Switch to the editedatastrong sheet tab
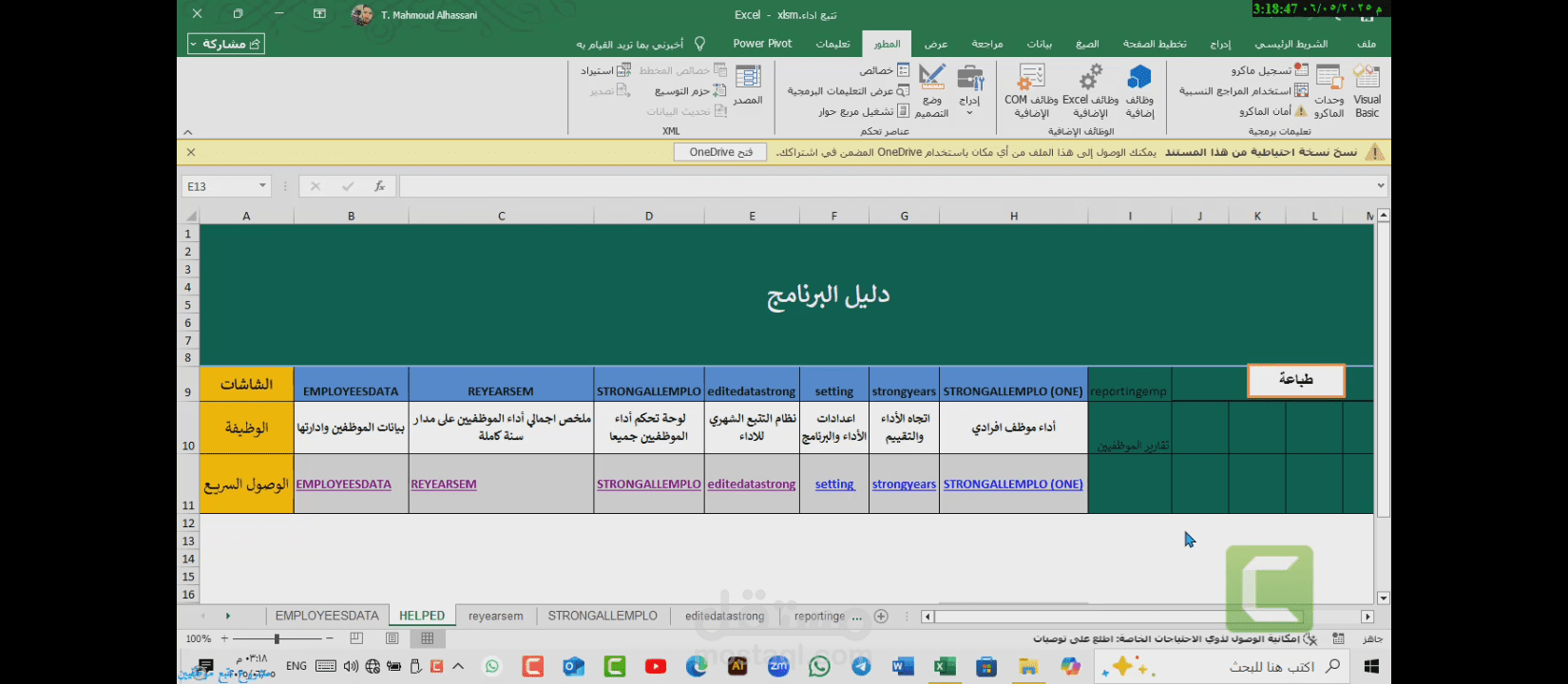 [x=725, y=616]
